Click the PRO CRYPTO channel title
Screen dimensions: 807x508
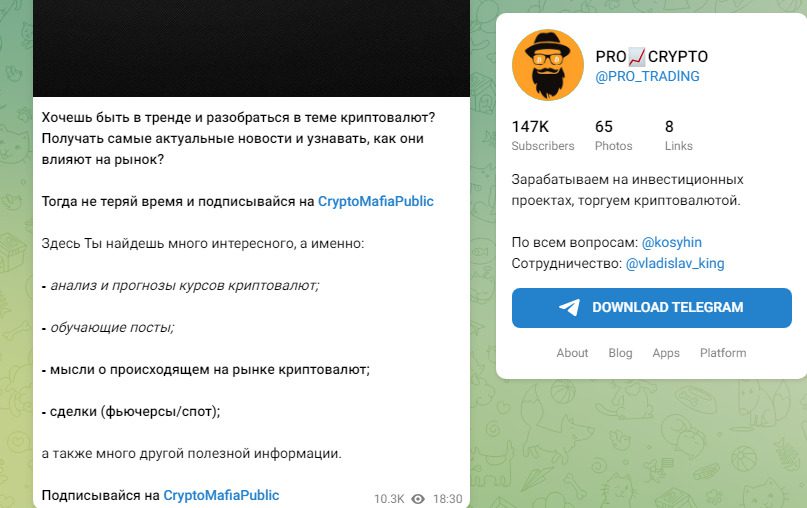pyautogui.click(x=652, y=57)
